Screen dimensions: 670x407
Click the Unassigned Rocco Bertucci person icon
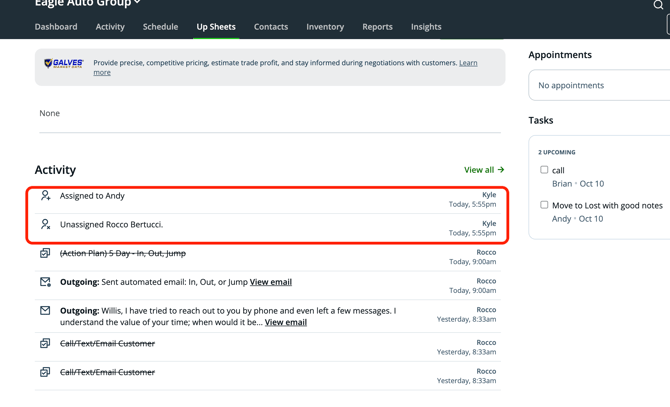[45, 224]
